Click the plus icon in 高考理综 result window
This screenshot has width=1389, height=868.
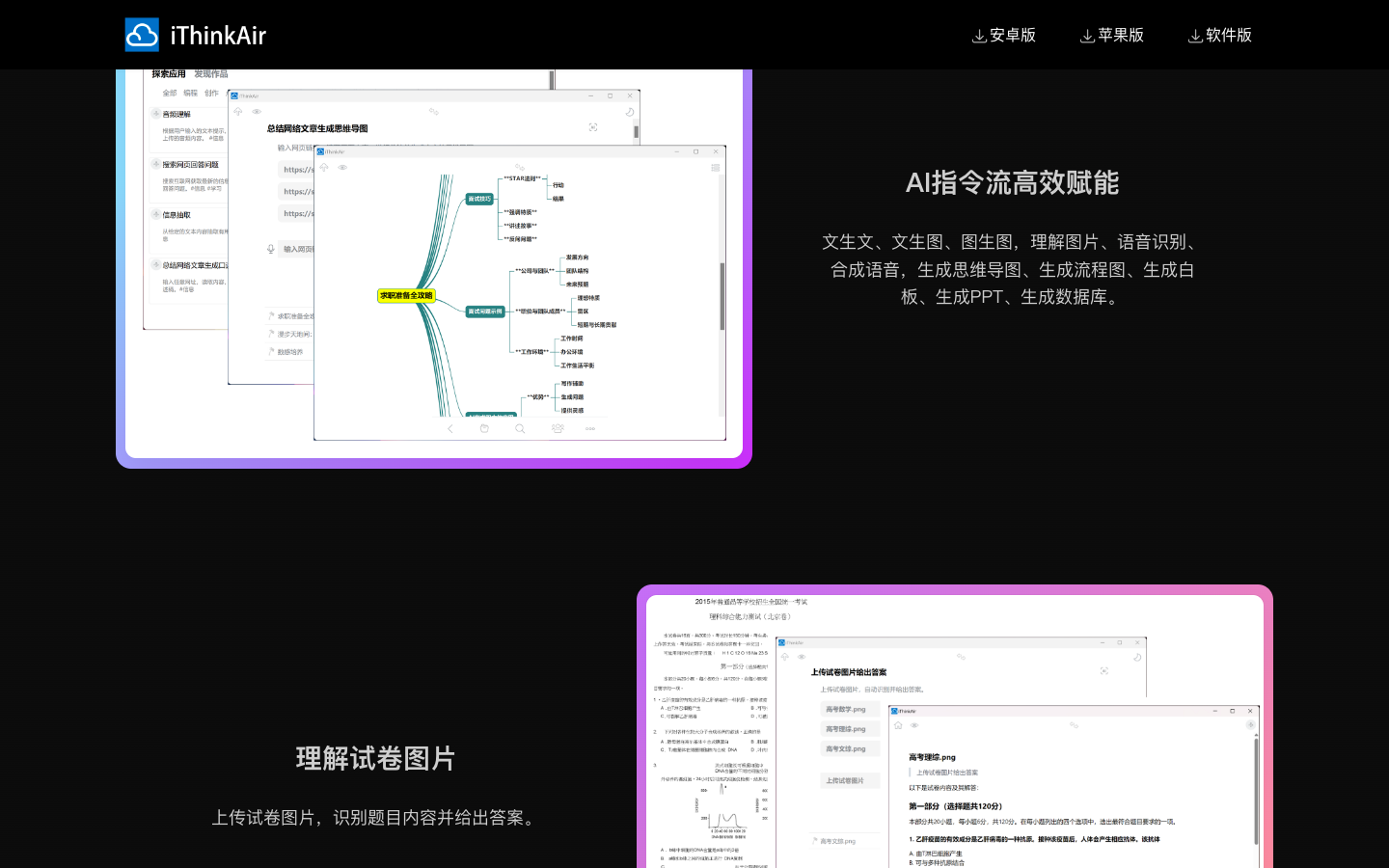1250,724
